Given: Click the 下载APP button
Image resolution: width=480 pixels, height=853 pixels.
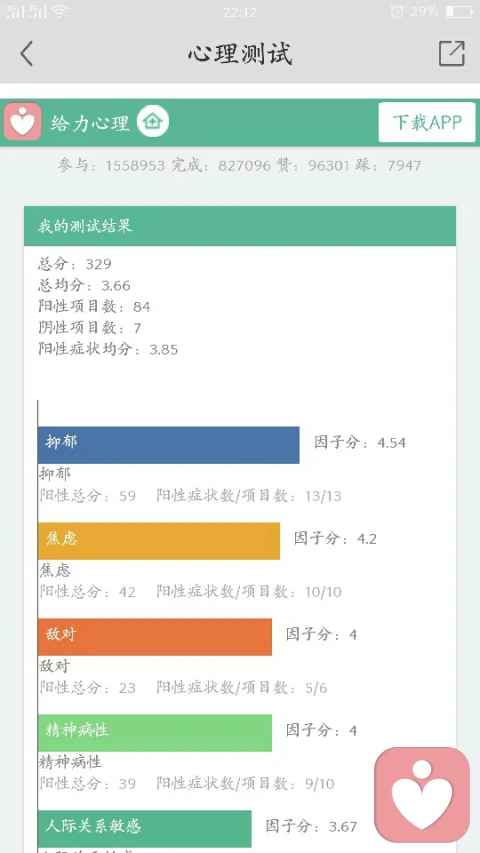Looking at the screenshot, I should pyautogui.click(x=427, y=122).
